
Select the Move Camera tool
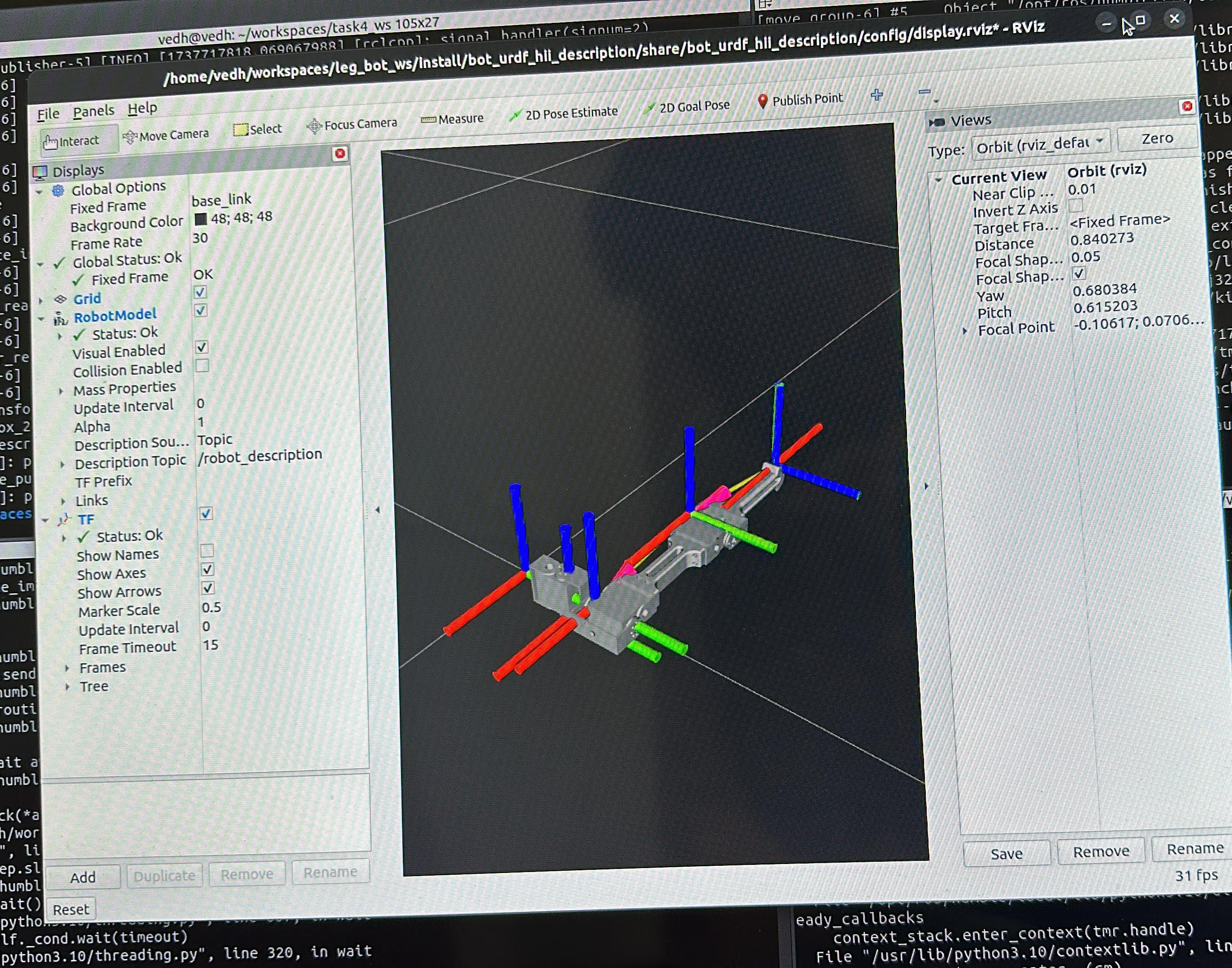point(167,135)
